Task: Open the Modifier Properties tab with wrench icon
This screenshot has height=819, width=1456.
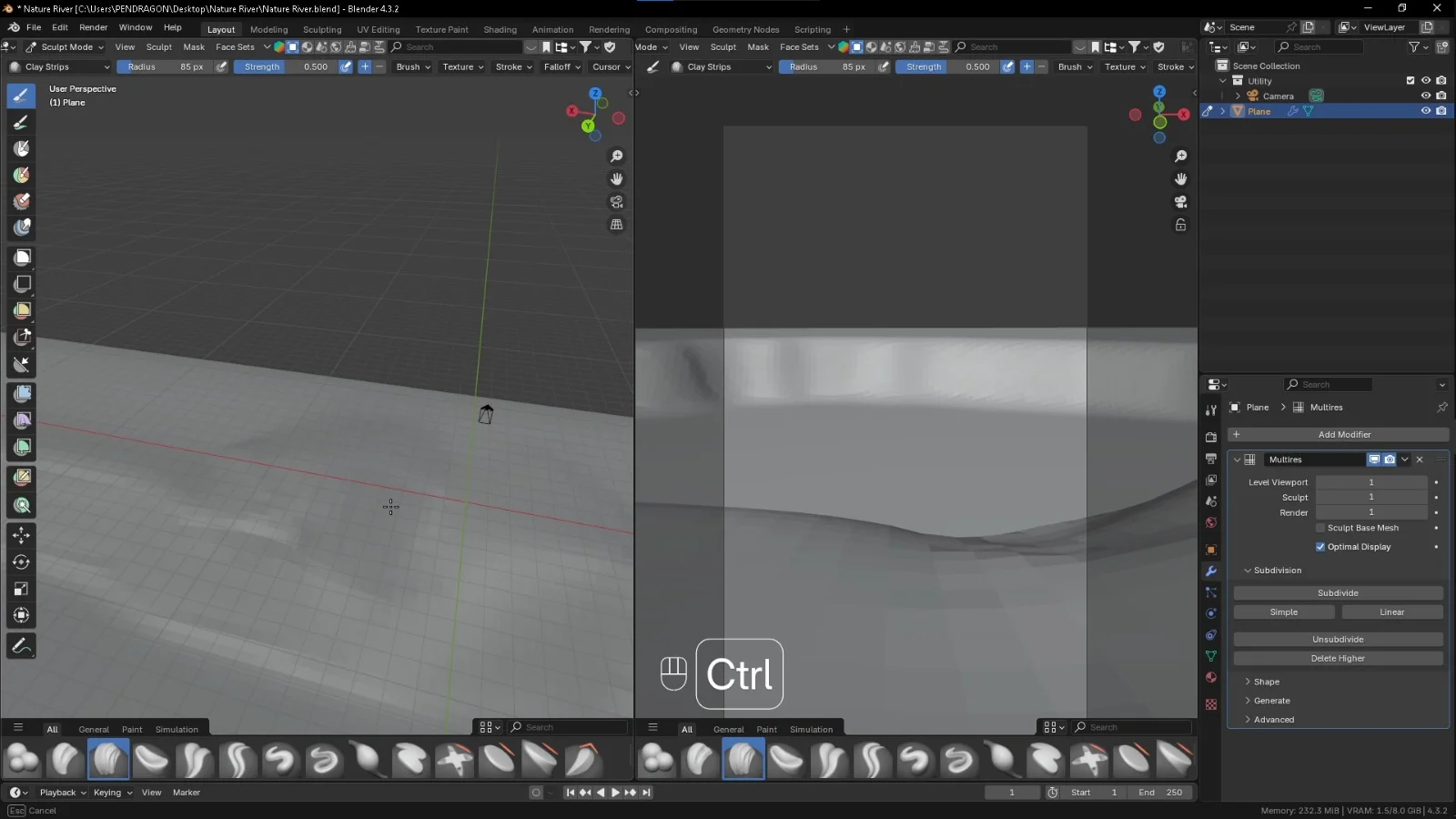Action: pyautogui.click(x=1211, y=571)
